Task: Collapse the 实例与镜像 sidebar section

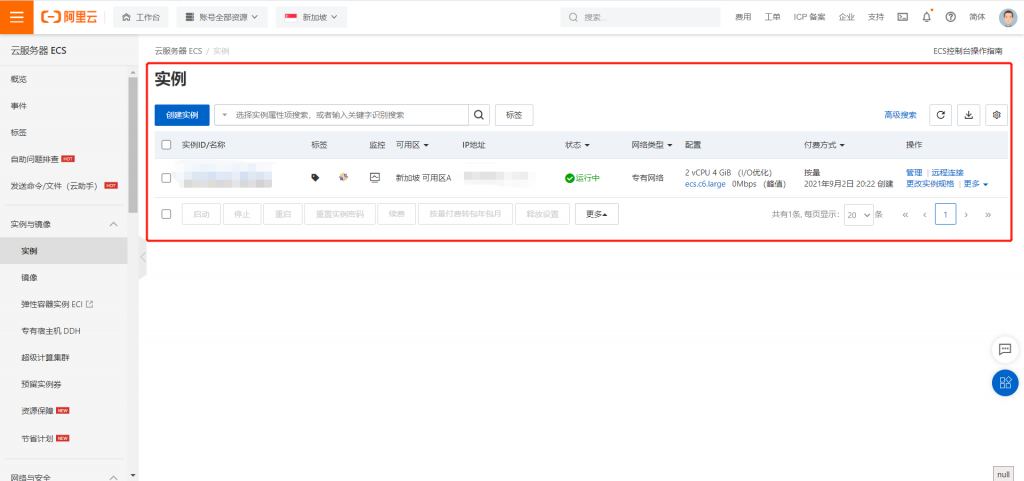Action: [113, 224]
